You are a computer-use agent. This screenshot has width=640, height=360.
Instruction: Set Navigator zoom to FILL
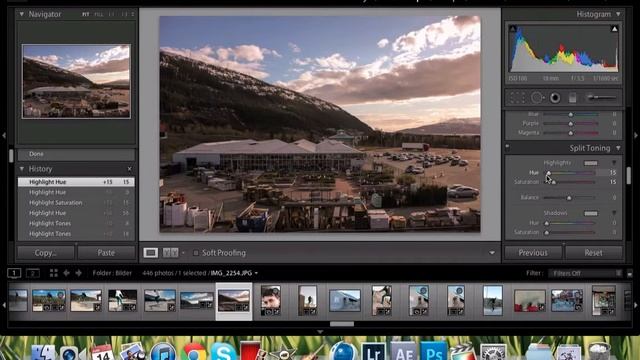[x=98, y=14]
